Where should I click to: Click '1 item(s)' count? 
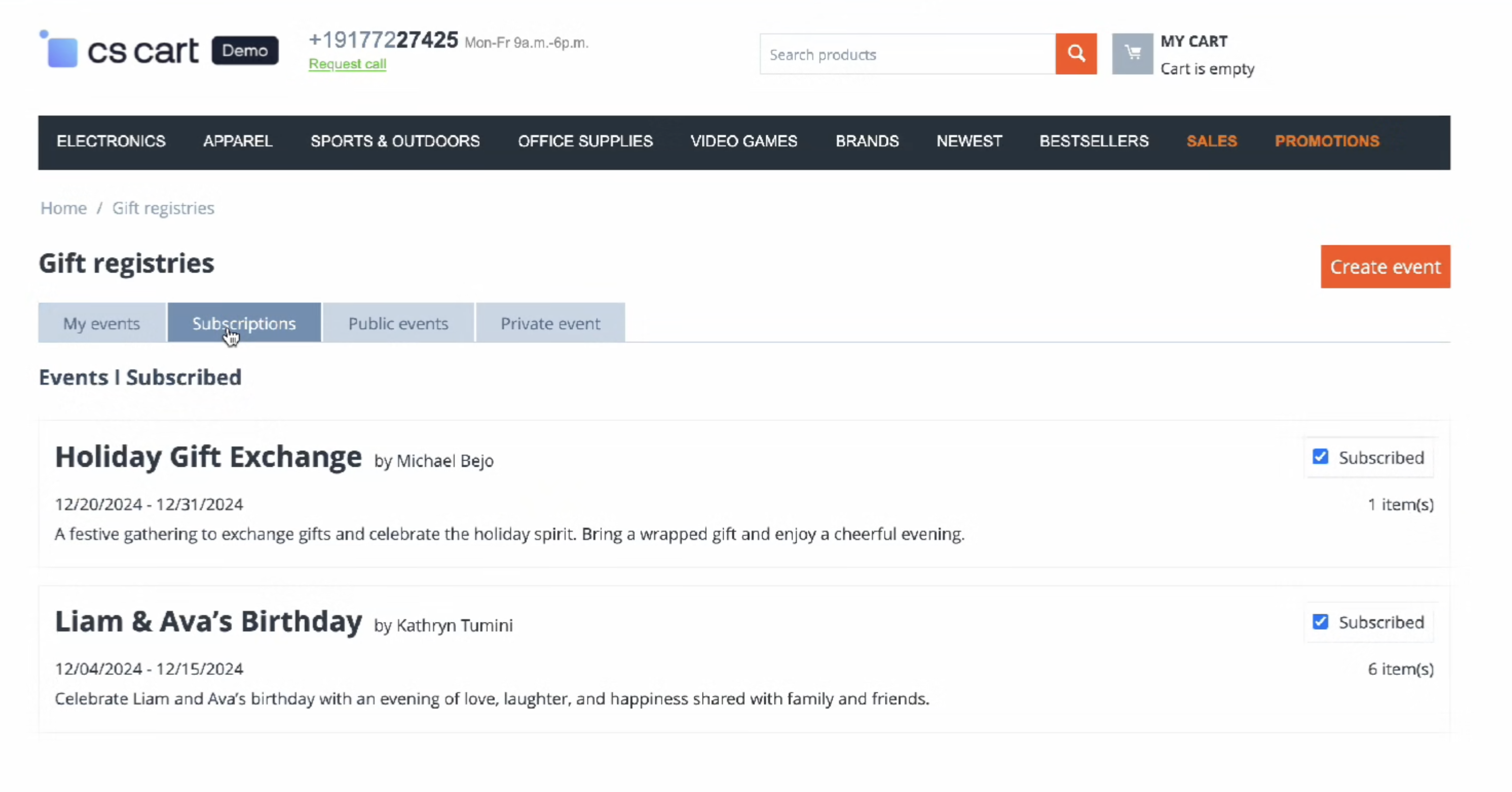[x=1400, y=504]
